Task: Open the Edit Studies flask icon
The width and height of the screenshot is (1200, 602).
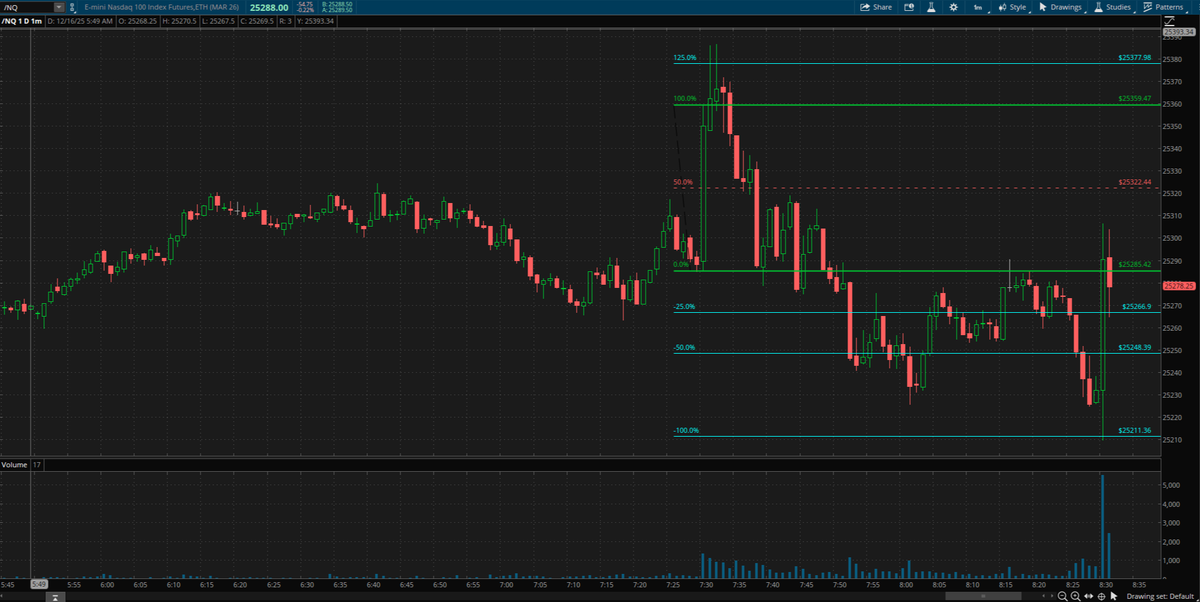Action: click(930, 7)
